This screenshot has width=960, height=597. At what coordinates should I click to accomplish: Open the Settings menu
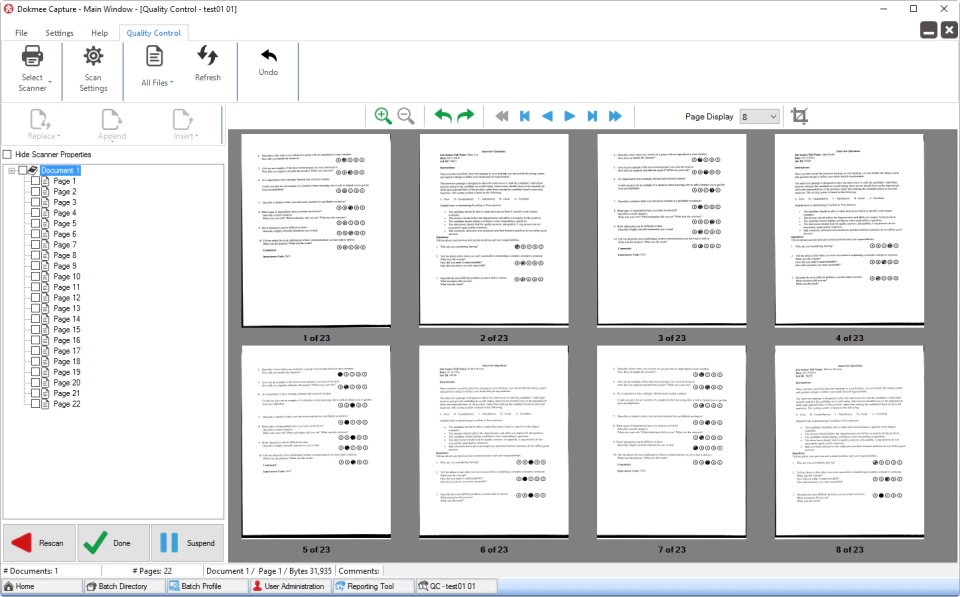(59, 33)
